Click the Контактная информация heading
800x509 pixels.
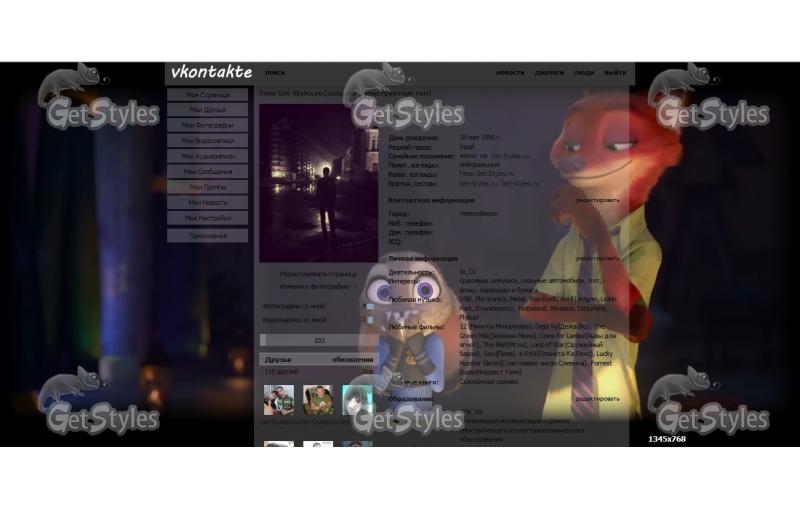[431, 200]
